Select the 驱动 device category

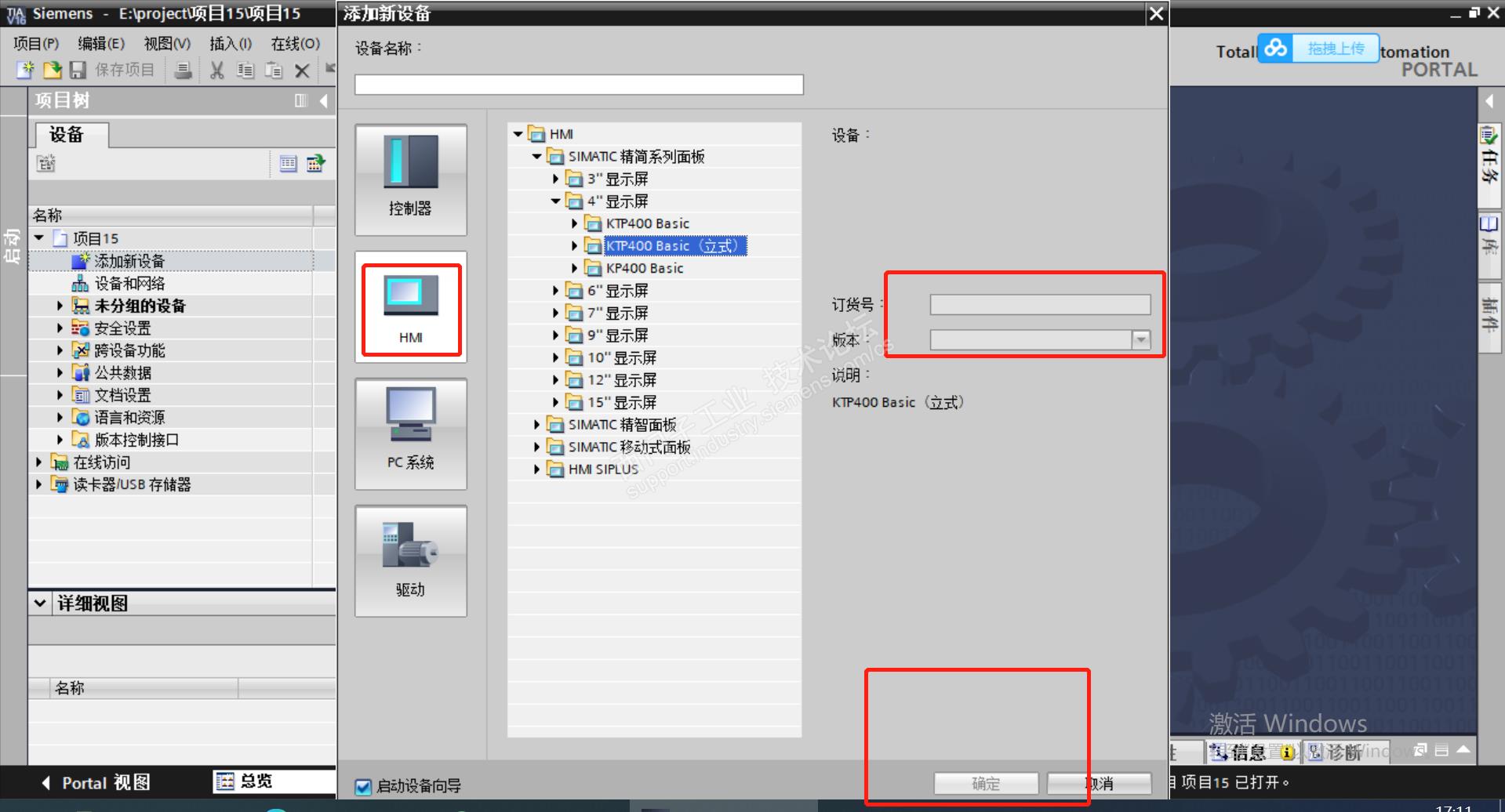pyautogui.click(x=411, y=561)
